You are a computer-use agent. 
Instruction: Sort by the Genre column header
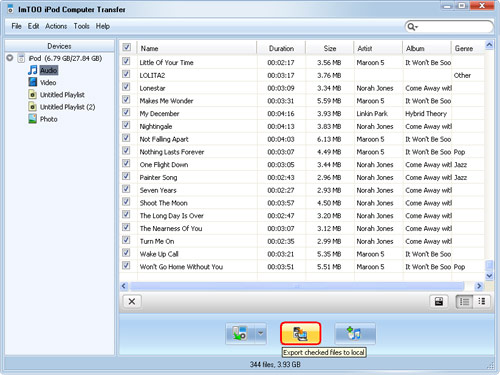tap(467, 48)
